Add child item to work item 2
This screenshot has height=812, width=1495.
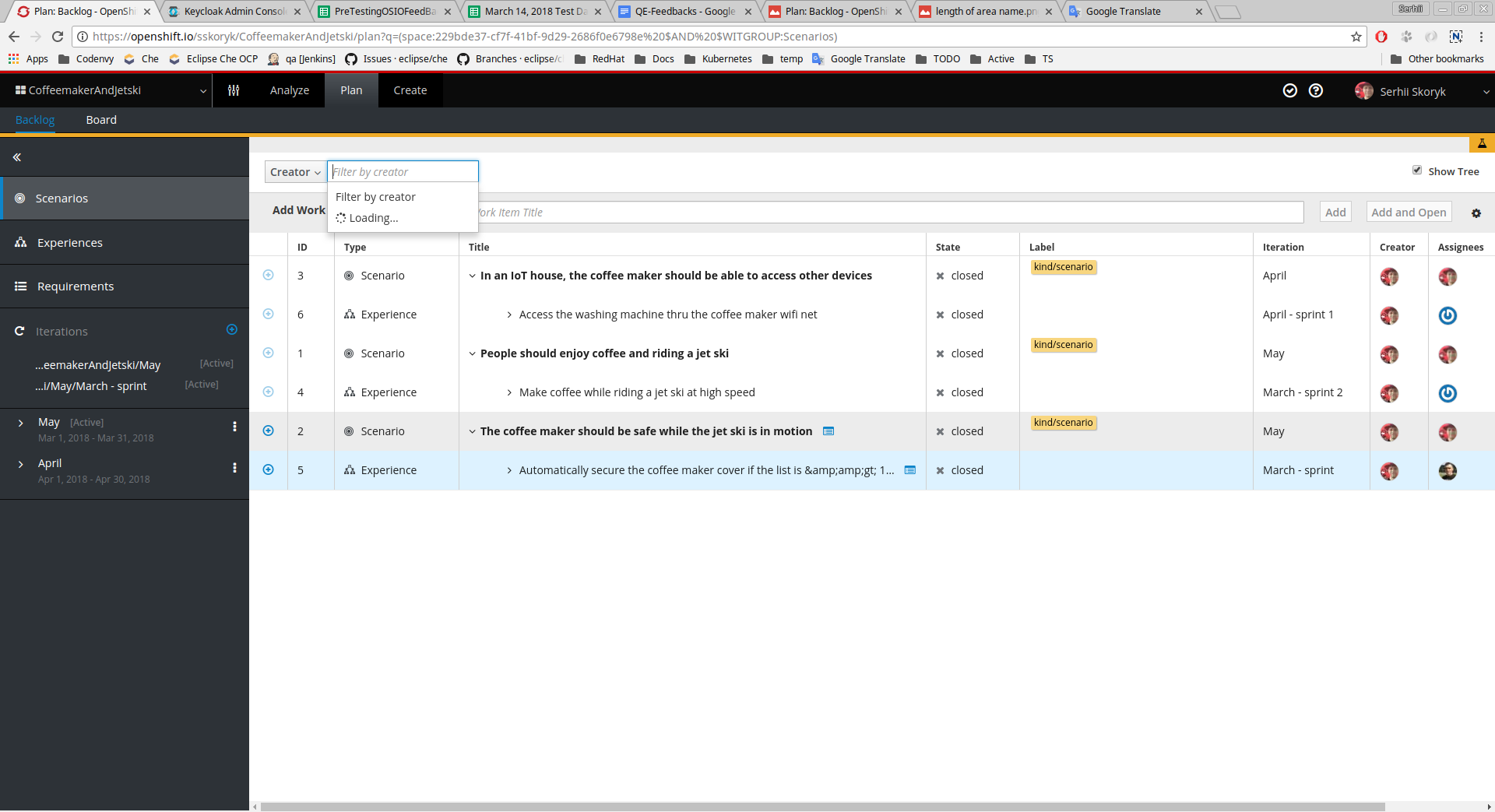[x=269, y=431]
